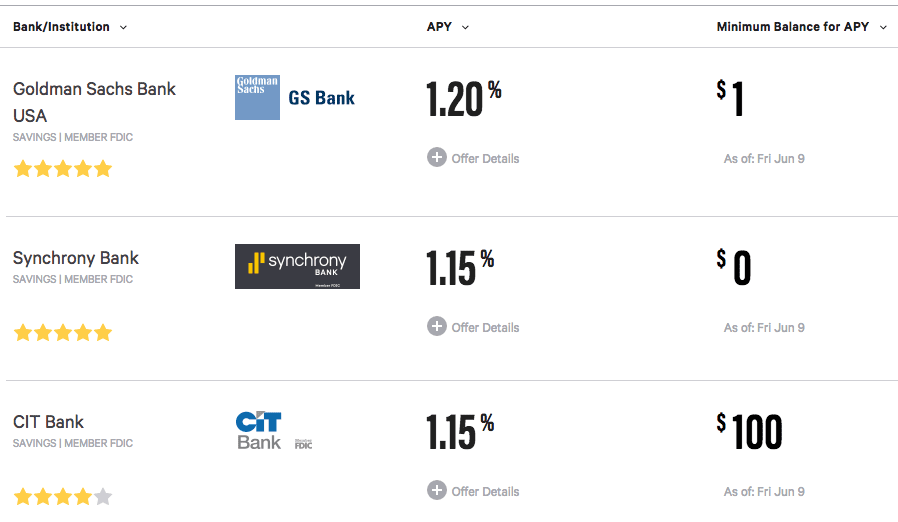The height and width of the screenshot is (522, 898).
Task: Click the APY column header label
Action: (439, 27)
